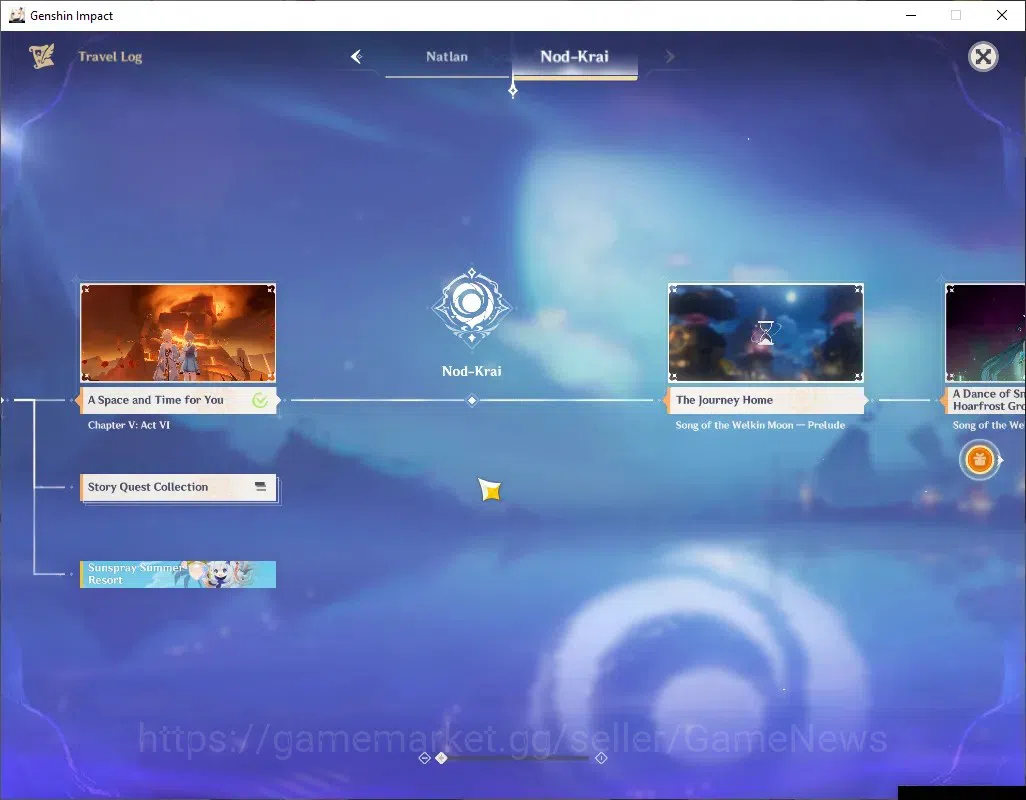The height and width of the screenshot is (800, 1026).
Task: Click the Nod-Krai label under emblem
Action: 472,372
